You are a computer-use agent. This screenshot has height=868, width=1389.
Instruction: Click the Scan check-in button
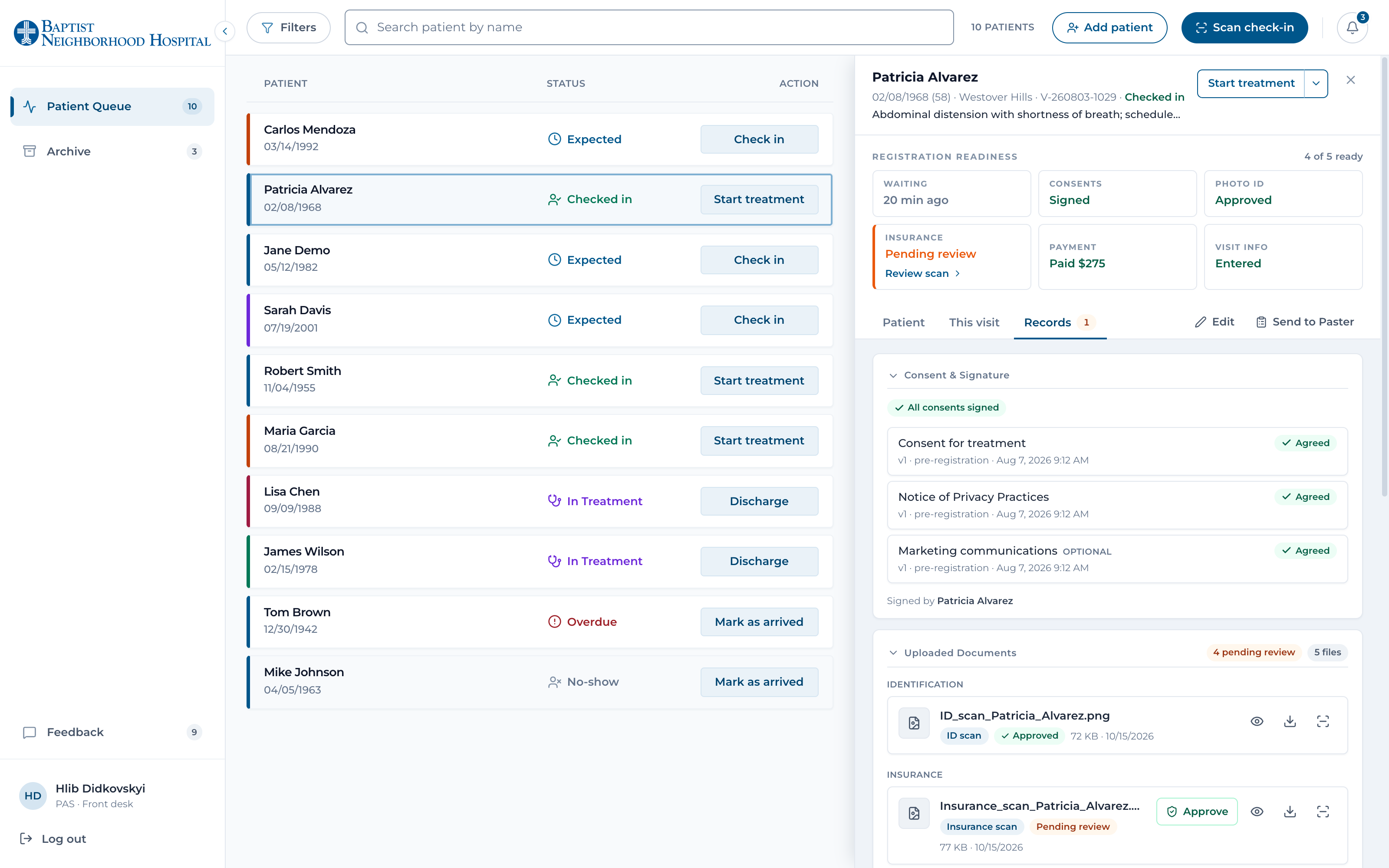pyautogui.click(x=1244, y=27)
